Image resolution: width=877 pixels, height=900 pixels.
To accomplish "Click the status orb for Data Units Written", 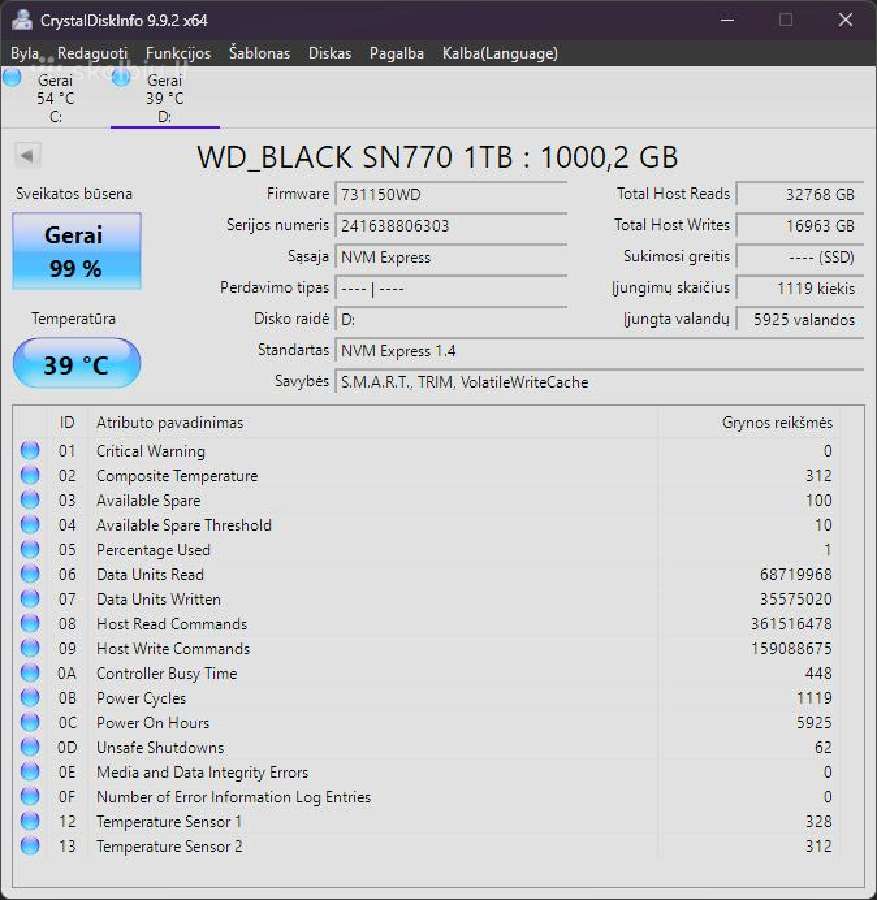I will [x=30, y=599].
